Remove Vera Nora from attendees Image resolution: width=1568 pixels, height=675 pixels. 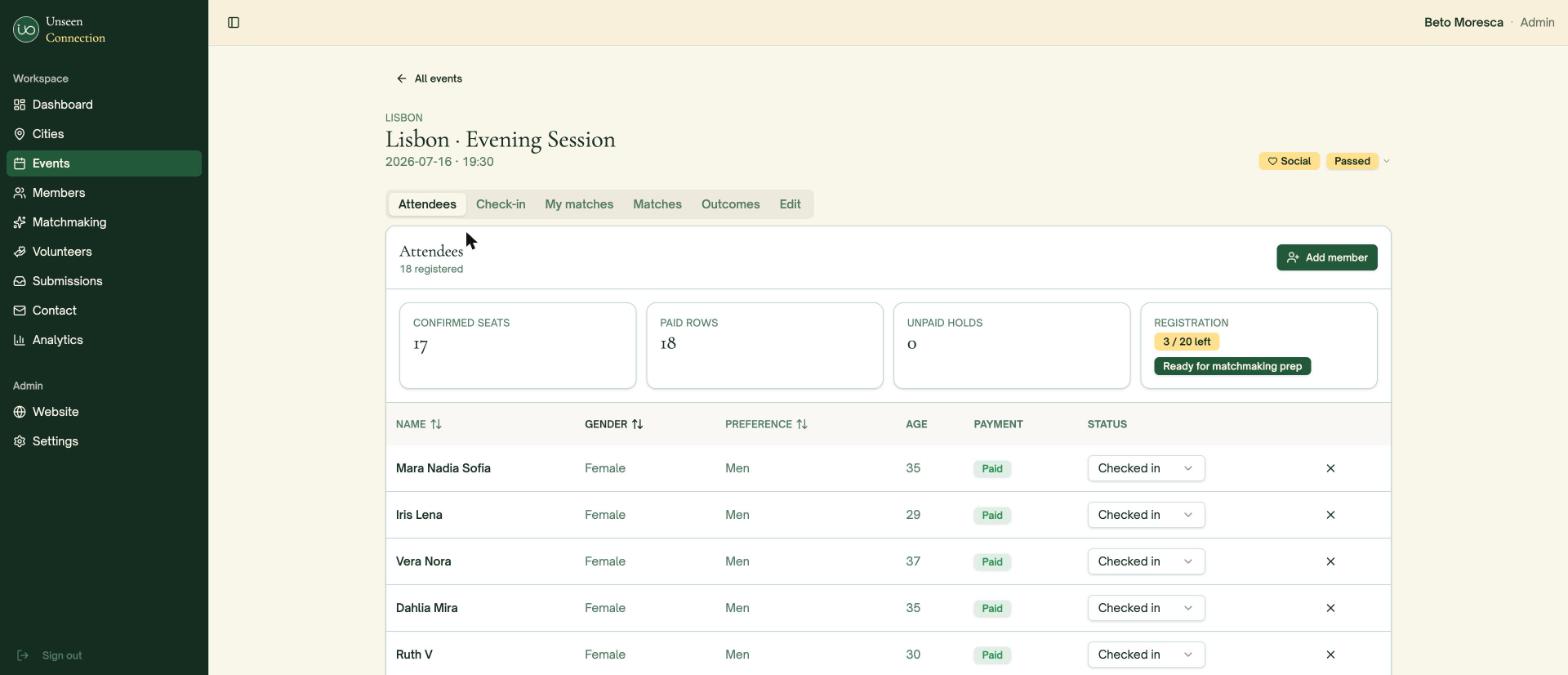(1330, 561)
